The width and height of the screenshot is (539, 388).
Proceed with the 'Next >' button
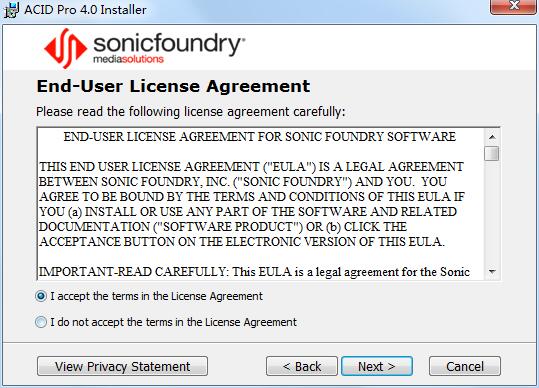pos(377,366)
